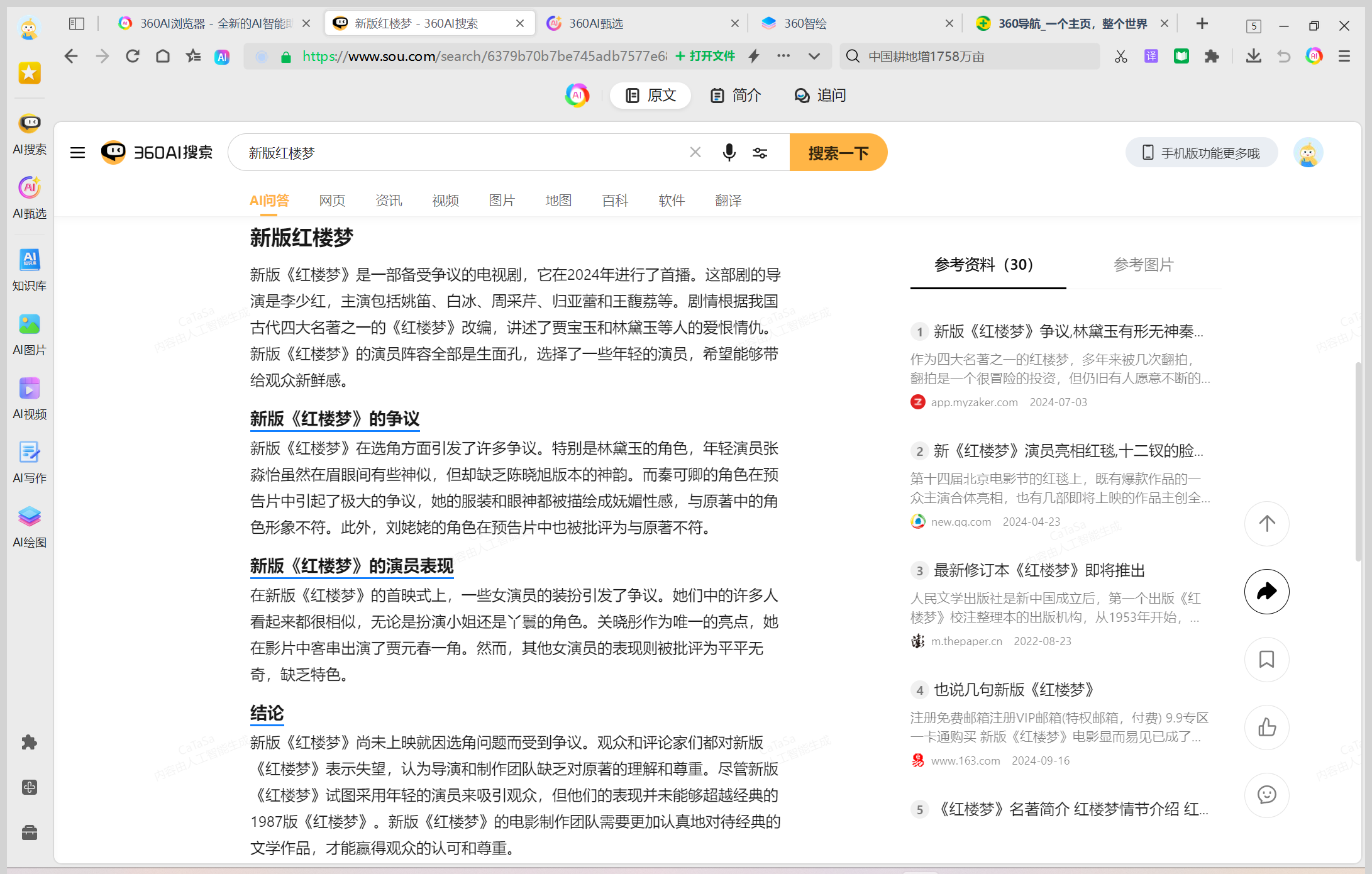This screenshot has width=1372, height=874.
Task: Click the lightning speed mode icon
Action: pyautogui.click(x=754, y=57)
